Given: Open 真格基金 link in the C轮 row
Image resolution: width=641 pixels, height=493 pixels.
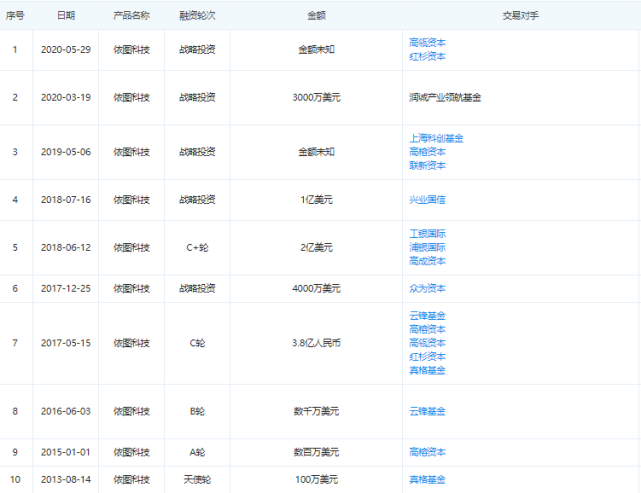Looking at the screenshot, I should click(x=427, y=370).
